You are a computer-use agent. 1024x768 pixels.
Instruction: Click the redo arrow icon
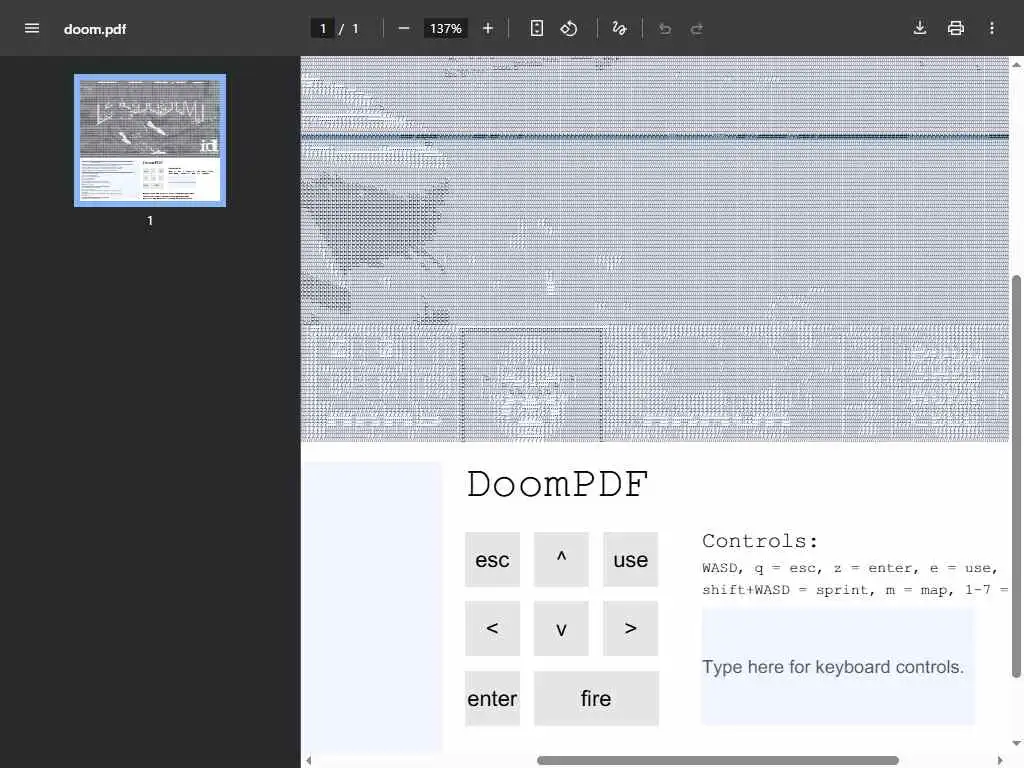(x=697, y=28)
